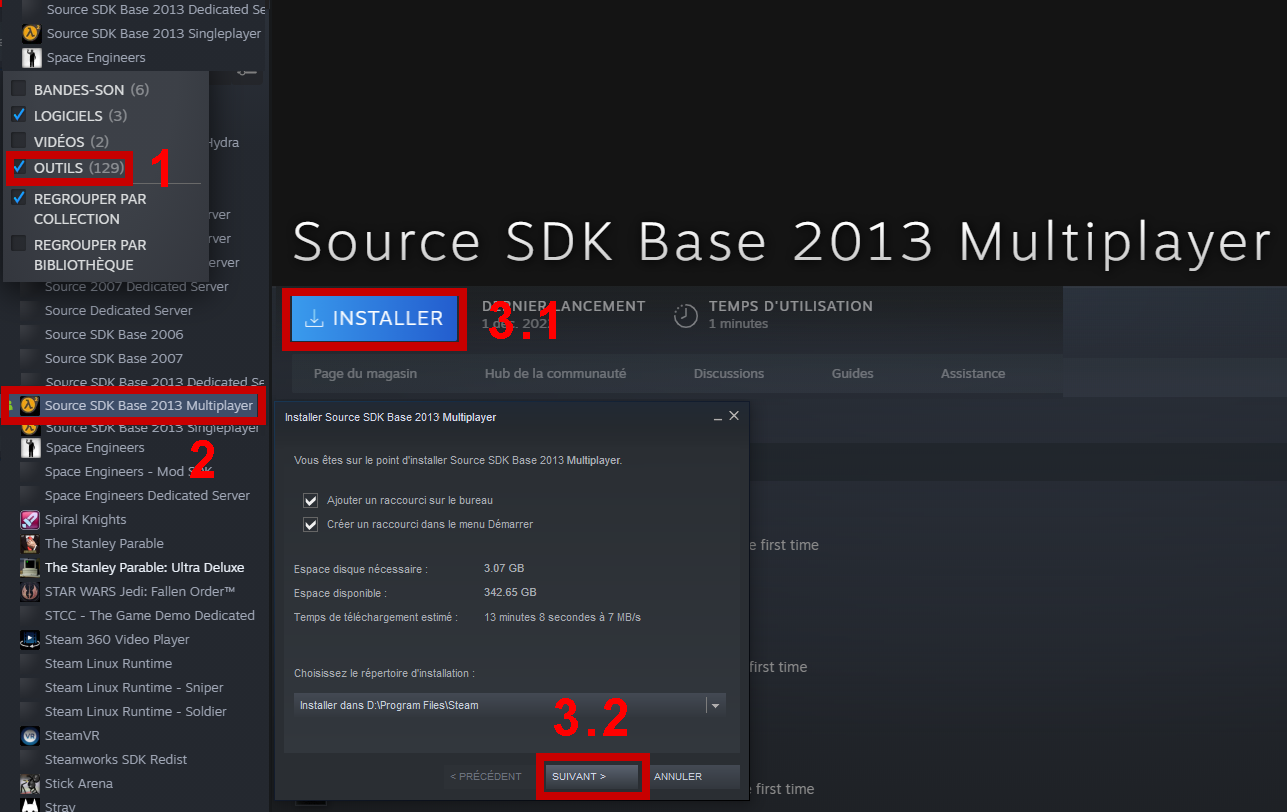Open the 'Page du magasin' tab

coord(365,374)
